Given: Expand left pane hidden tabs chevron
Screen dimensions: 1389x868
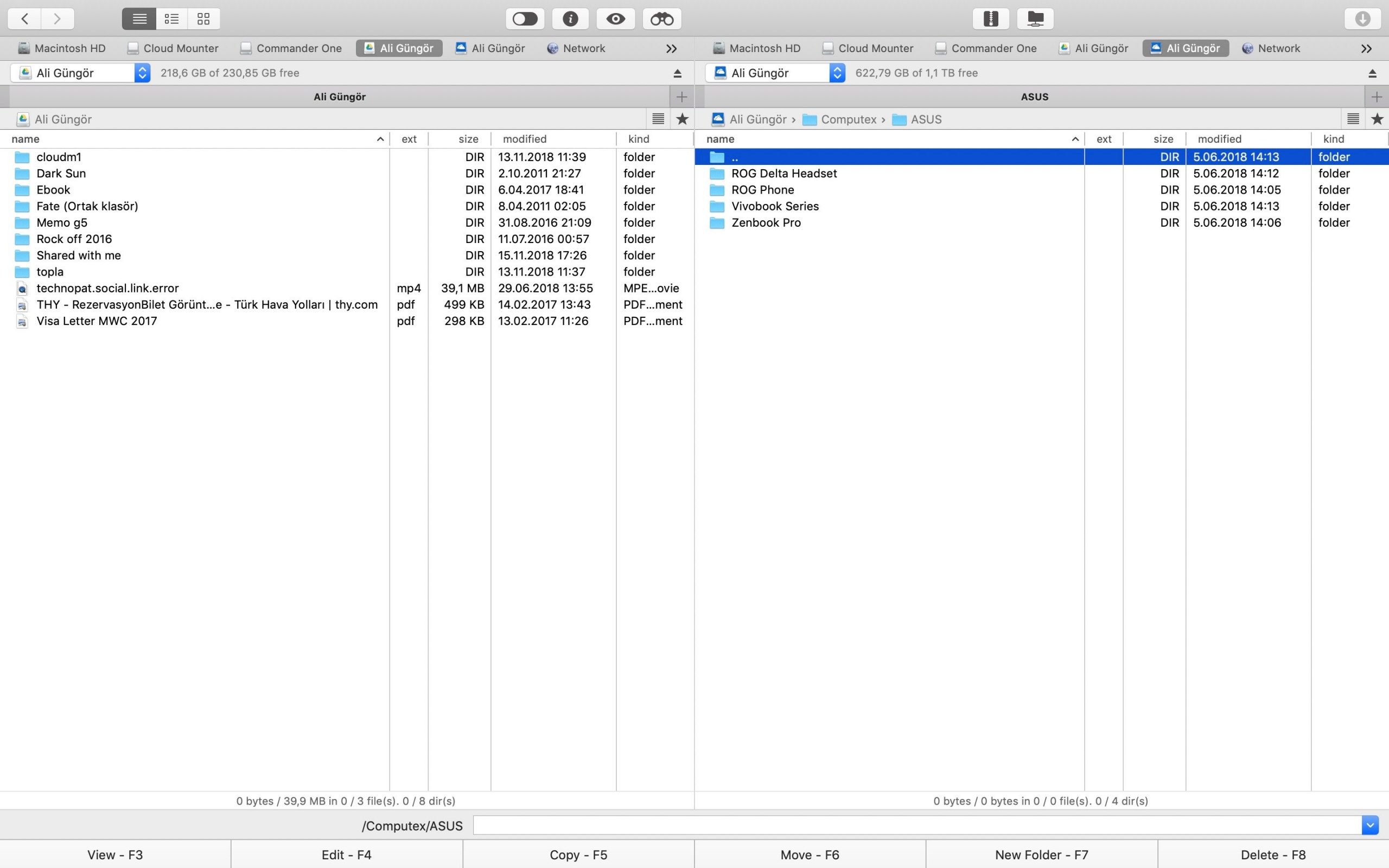Looking at the screenshot, I should click(x=671, y=49).
